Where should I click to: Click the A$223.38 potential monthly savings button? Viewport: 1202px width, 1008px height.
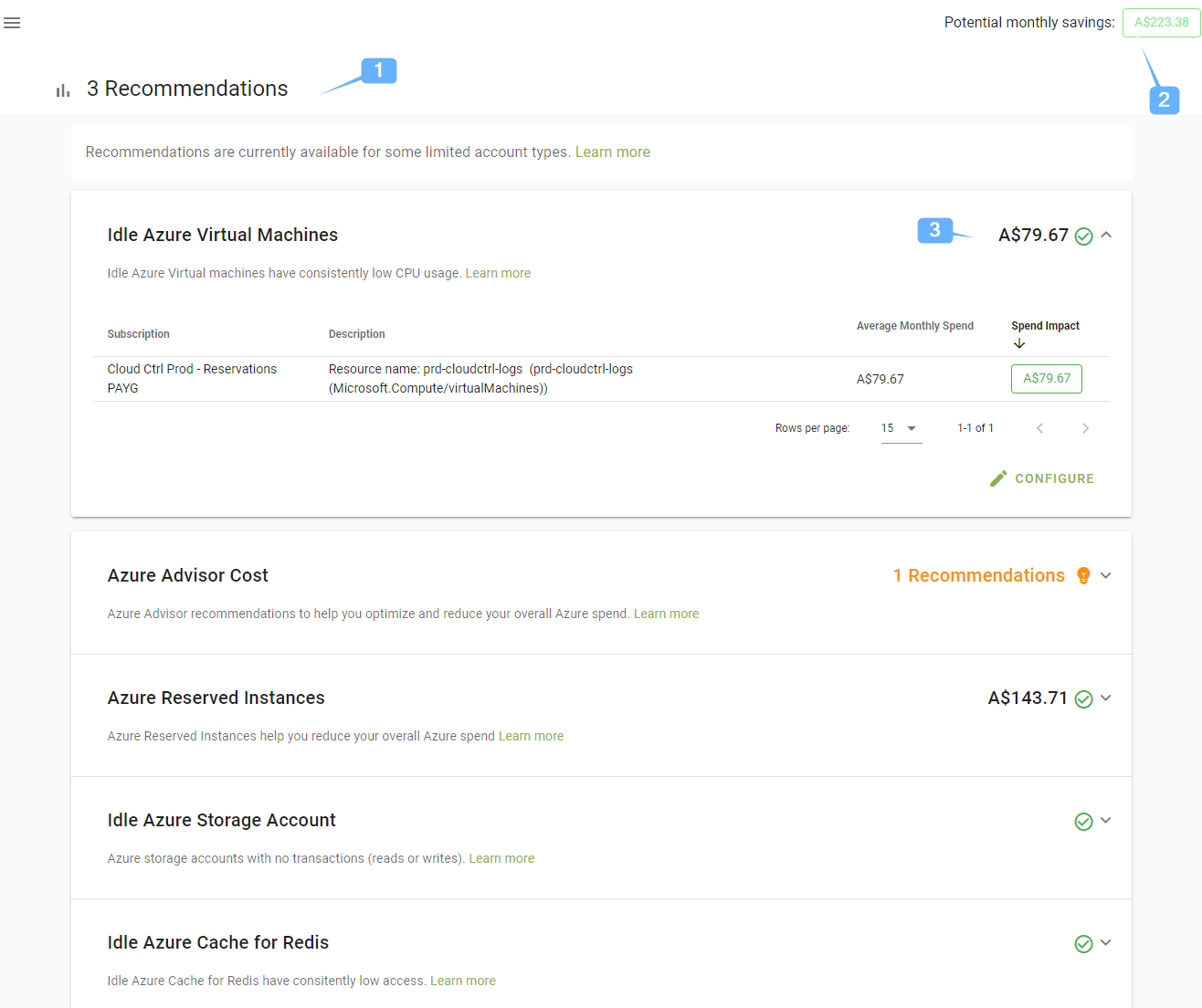(1160, 23)
